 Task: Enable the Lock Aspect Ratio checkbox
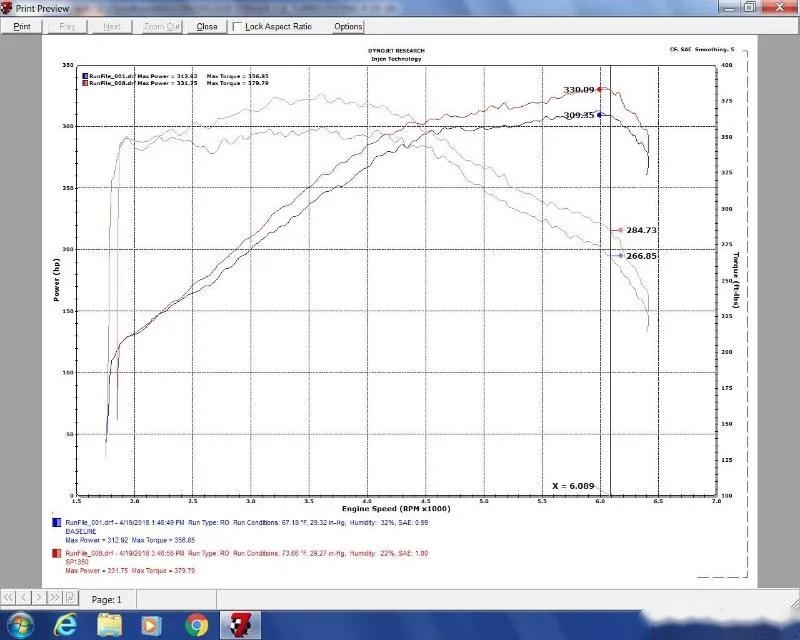[x=237, y=26]
